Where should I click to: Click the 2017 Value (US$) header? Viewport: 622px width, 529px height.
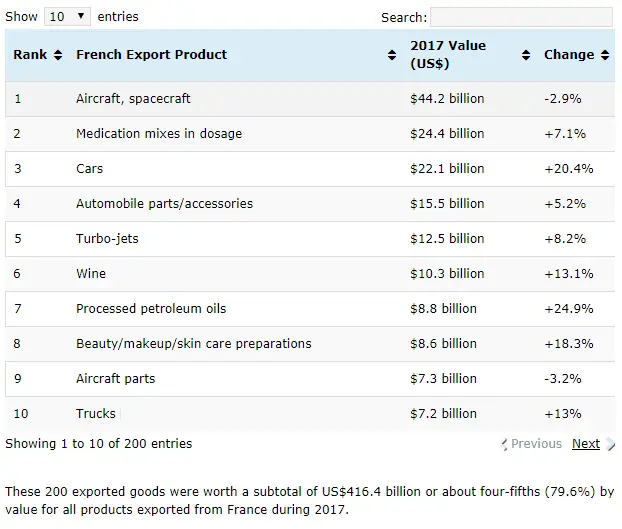click(448, 55)
